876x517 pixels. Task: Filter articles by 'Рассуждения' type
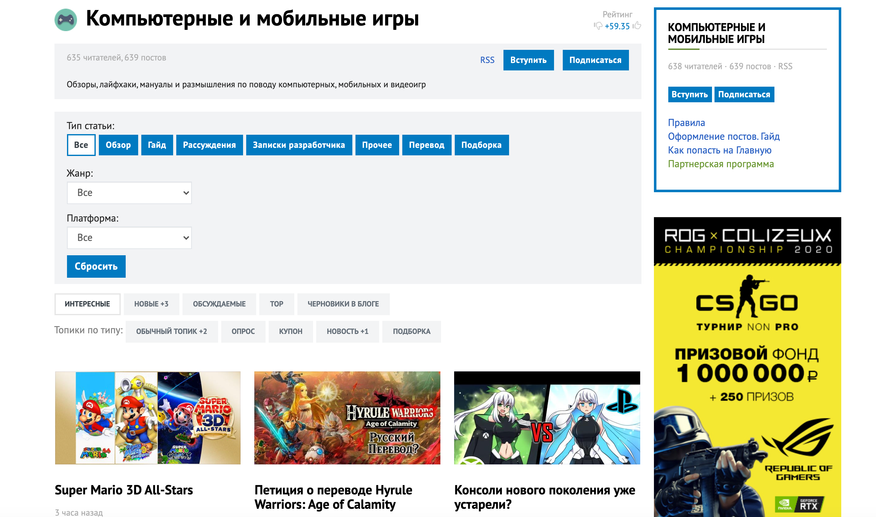(x=210, y=145)
